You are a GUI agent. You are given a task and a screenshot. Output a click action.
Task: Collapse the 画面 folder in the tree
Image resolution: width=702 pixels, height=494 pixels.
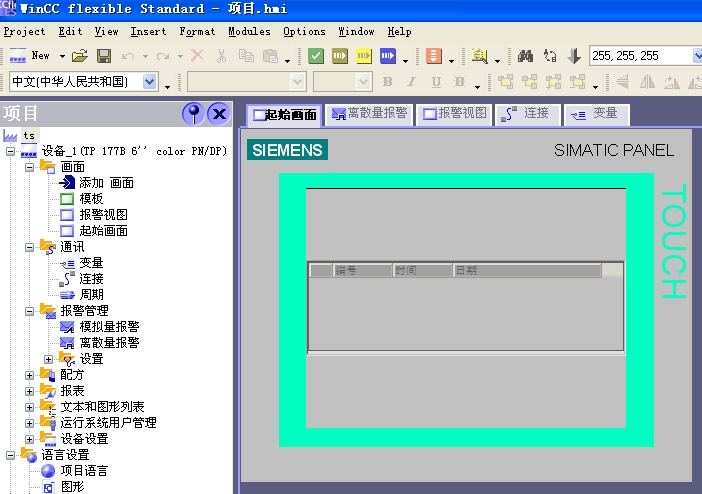30,166
